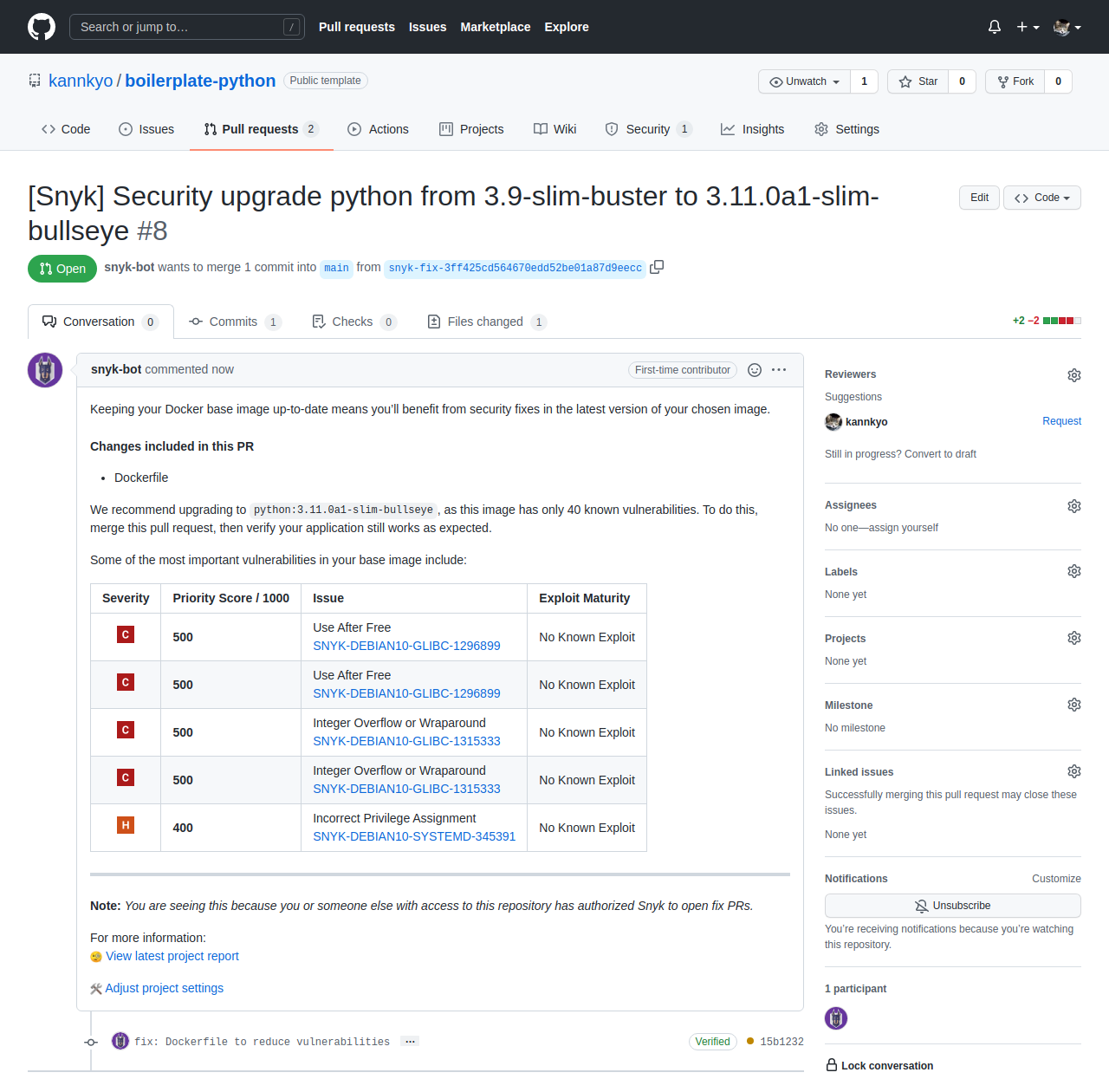
Task: Open the repository Settings tab
Action: [846, 129]
